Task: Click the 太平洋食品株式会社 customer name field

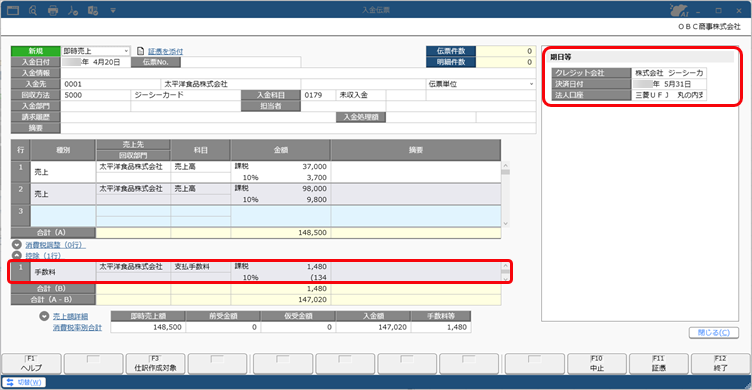Action: tap(231, 84)
